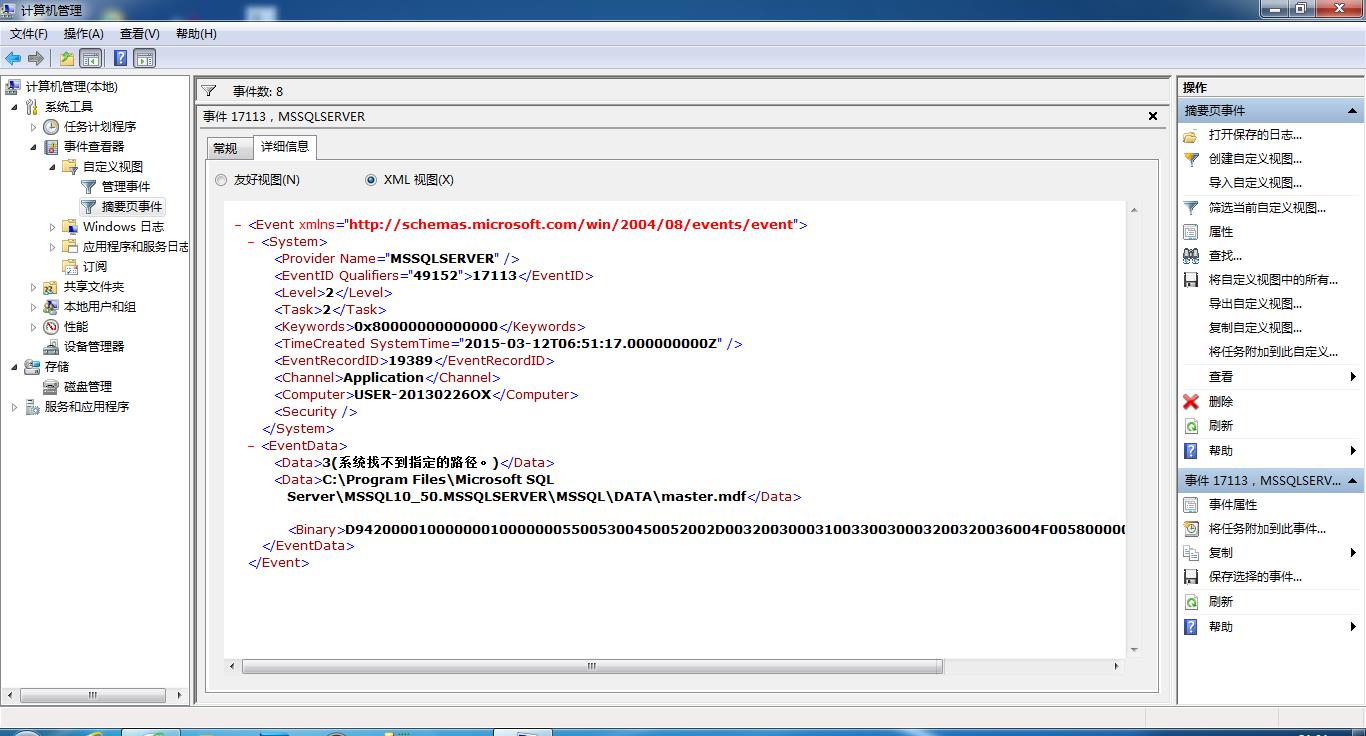1366x736 pixels.
Task: Click the Forward arrow toolbar icon
Action: (x=36, y=59)
